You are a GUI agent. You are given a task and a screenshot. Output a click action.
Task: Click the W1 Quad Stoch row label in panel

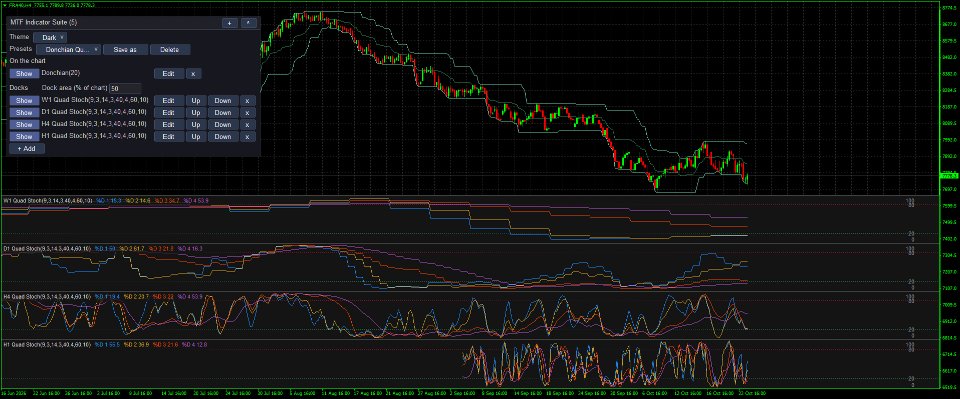pos(94,100)
